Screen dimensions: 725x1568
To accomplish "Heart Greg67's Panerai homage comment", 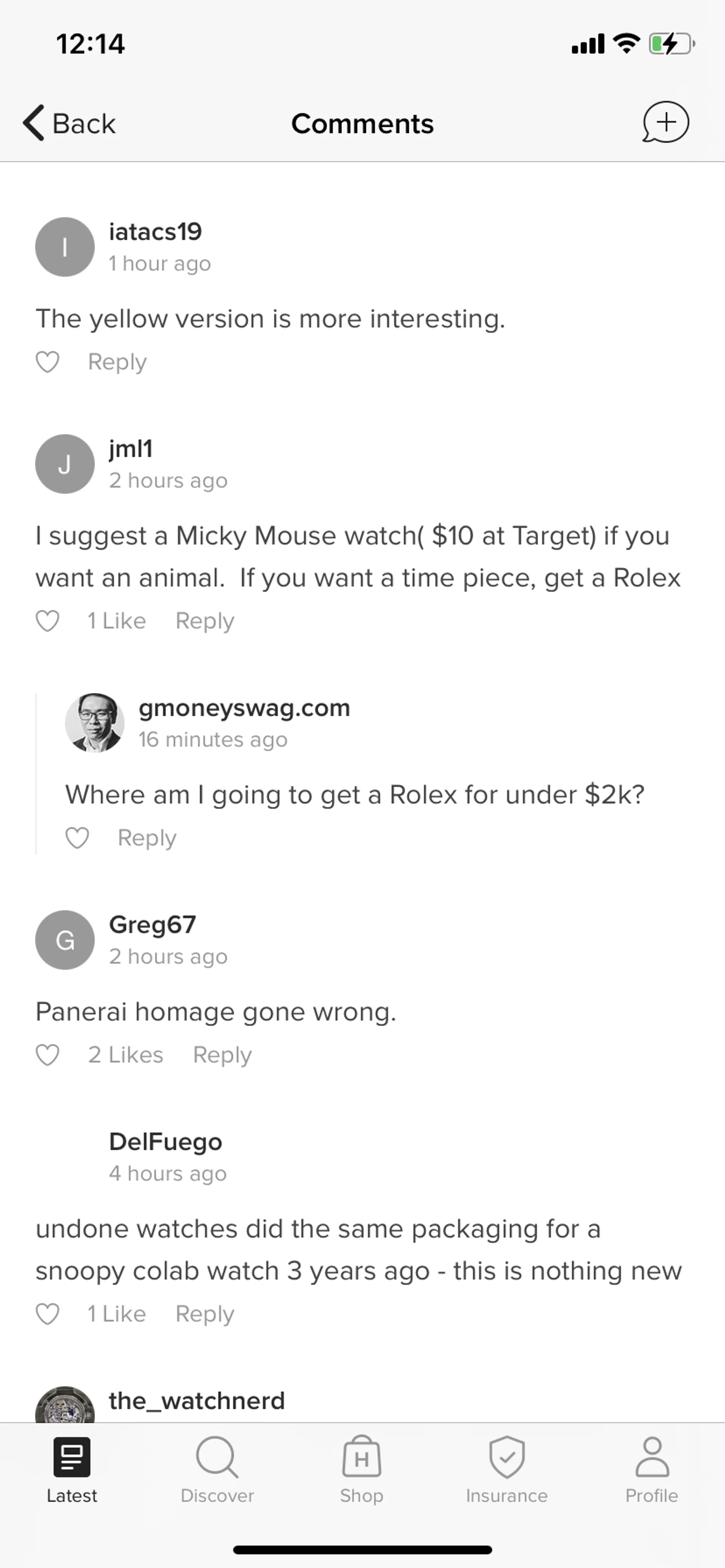I will pos(48,1055).
